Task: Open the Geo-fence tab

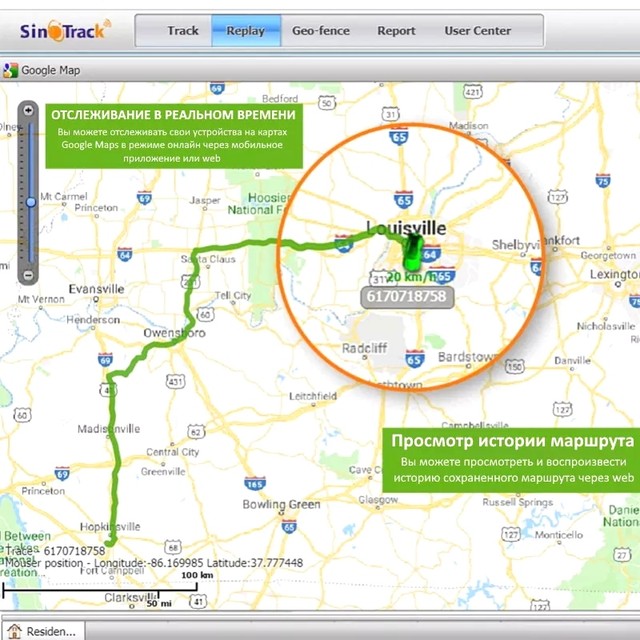Action: pyautogui.click(x=321, y=31)
